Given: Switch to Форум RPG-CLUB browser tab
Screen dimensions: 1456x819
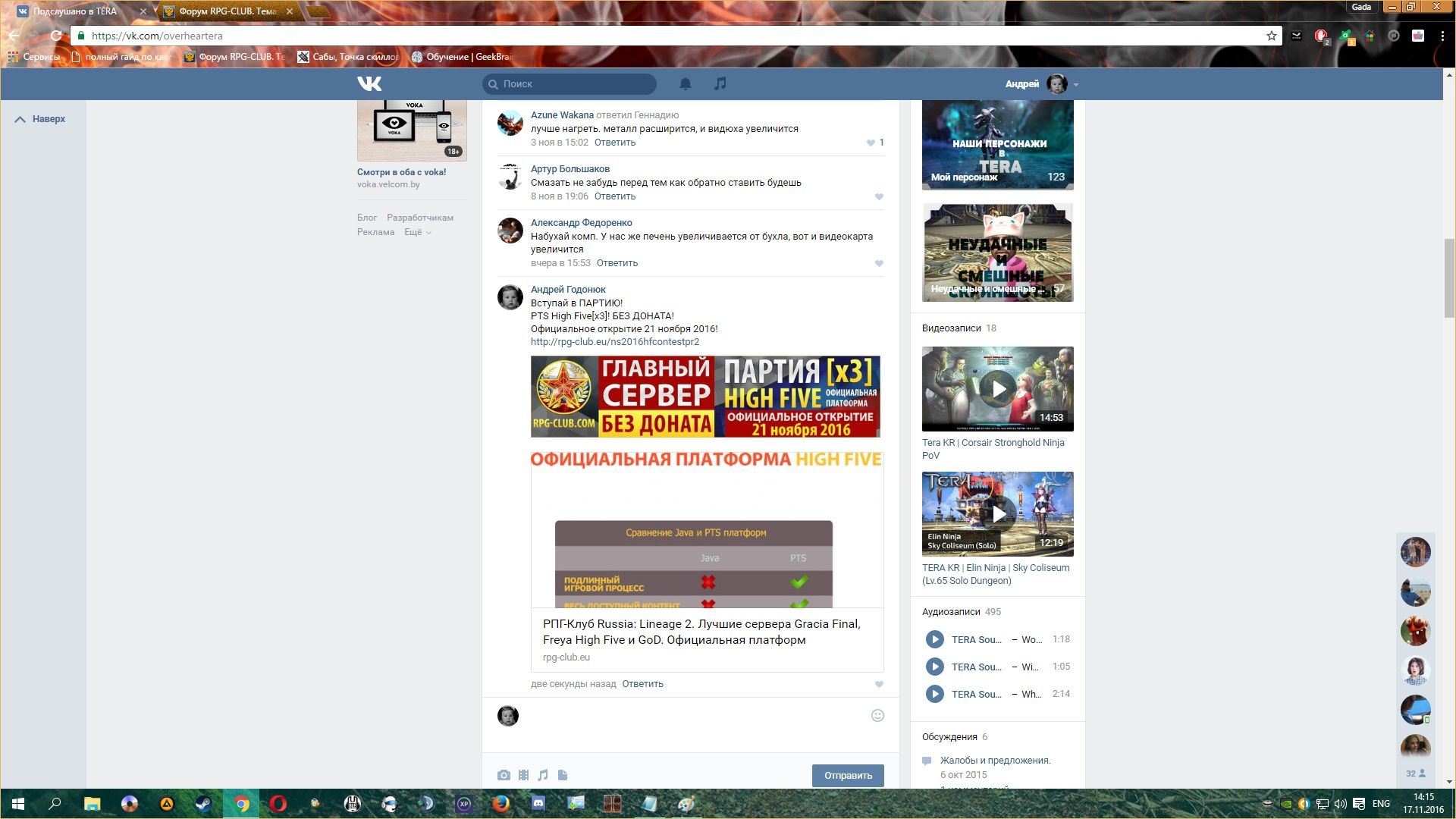Looking at the screenshot, I should [227, 11].
